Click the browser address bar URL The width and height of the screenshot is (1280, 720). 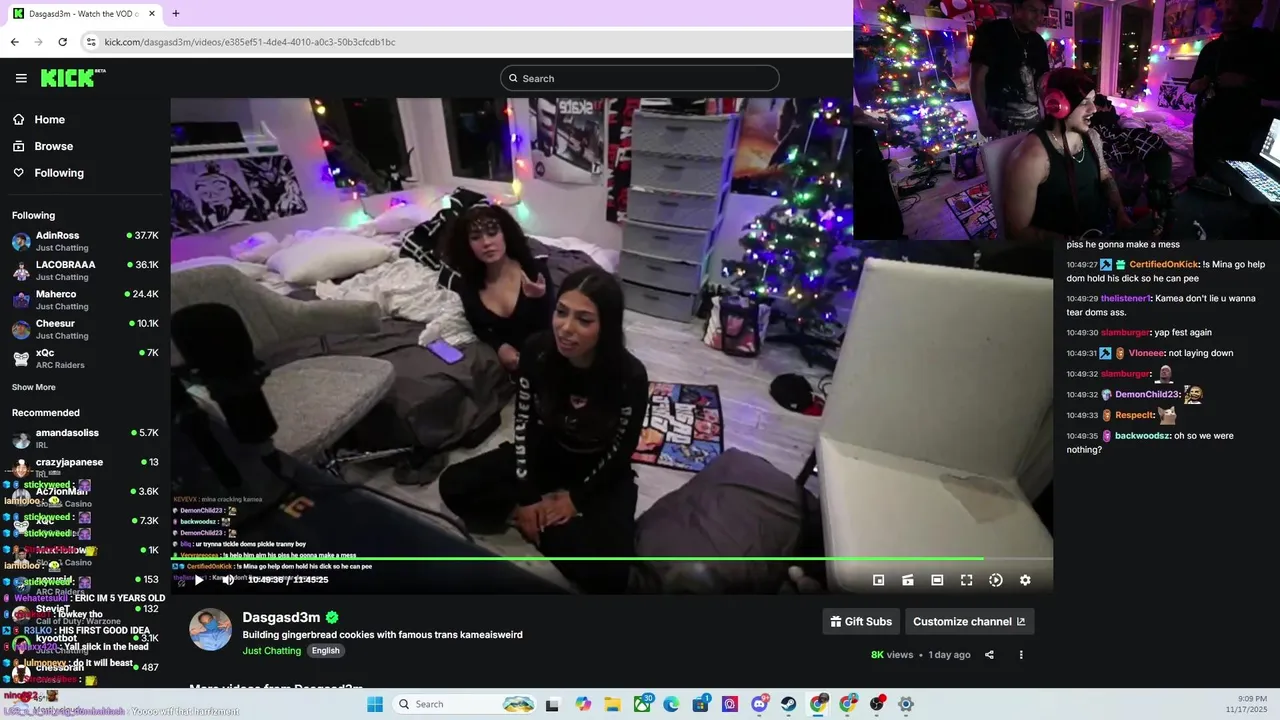pyautogui.click(x=250, y=42)
